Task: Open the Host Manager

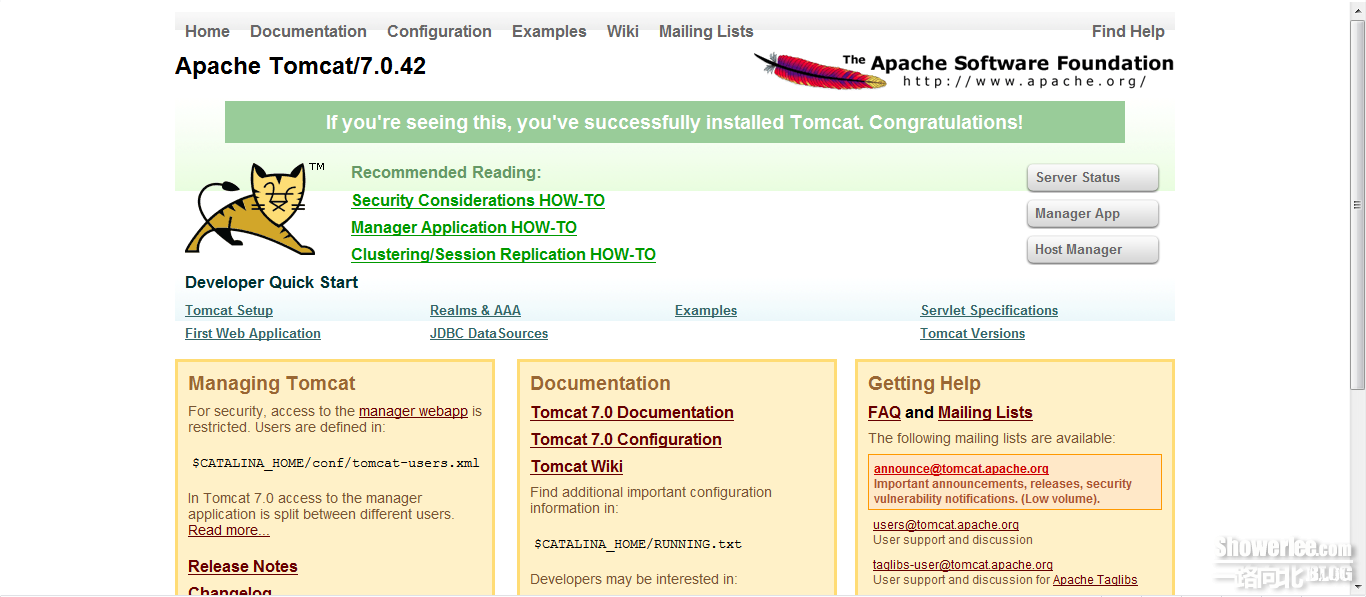Action: (x=1092, y=249)
